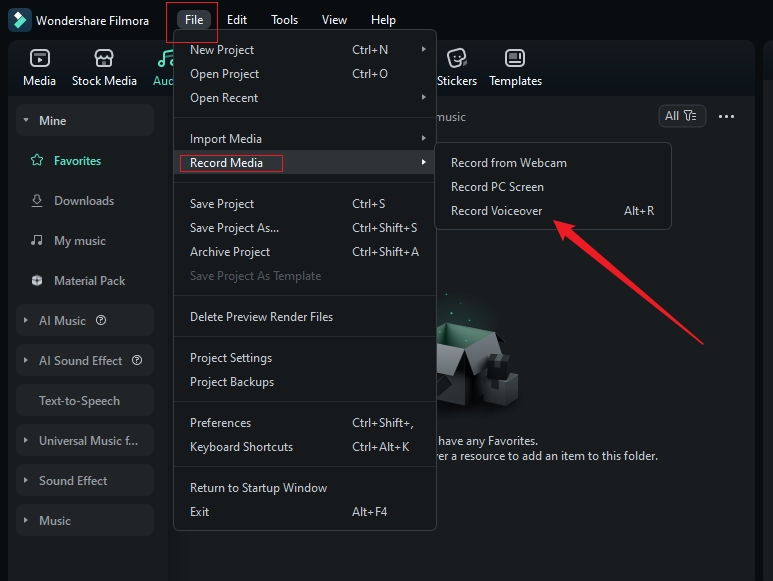Expand the New Project submenu arrow
Screen dimensions: 773x581
[x=423, y=49]
